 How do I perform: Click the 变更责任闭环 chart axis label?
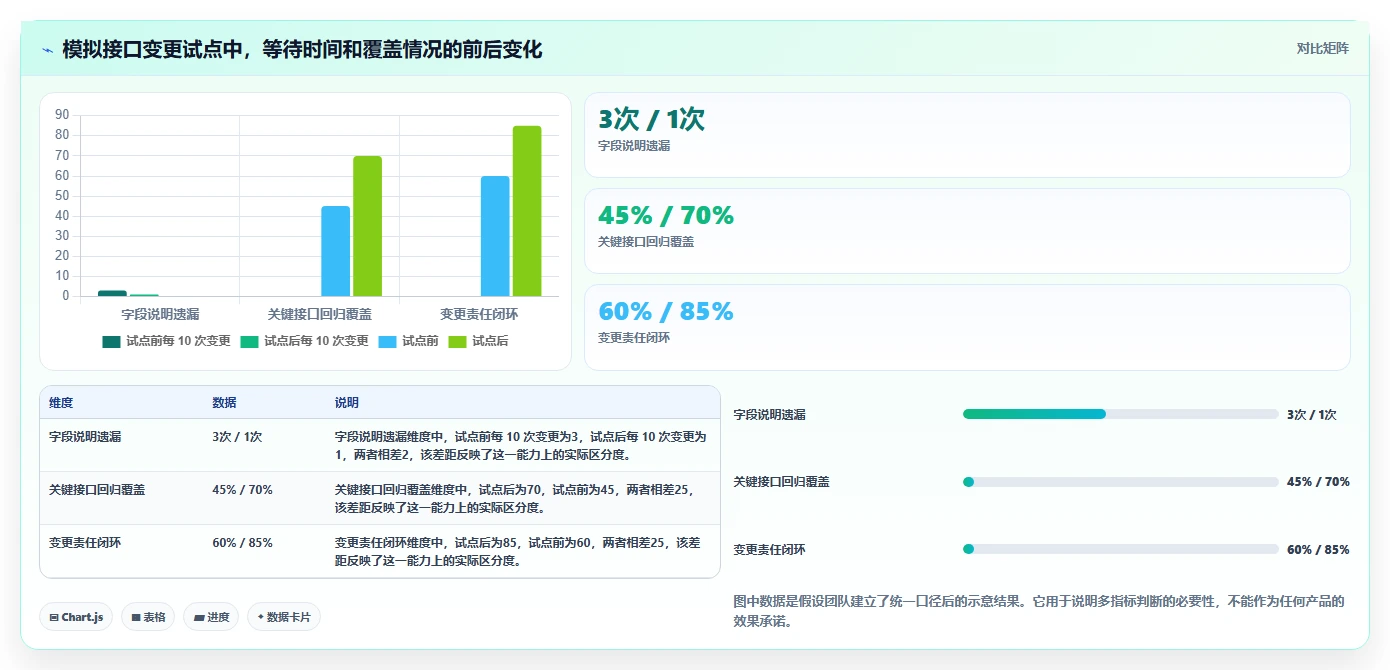(479, 314)
